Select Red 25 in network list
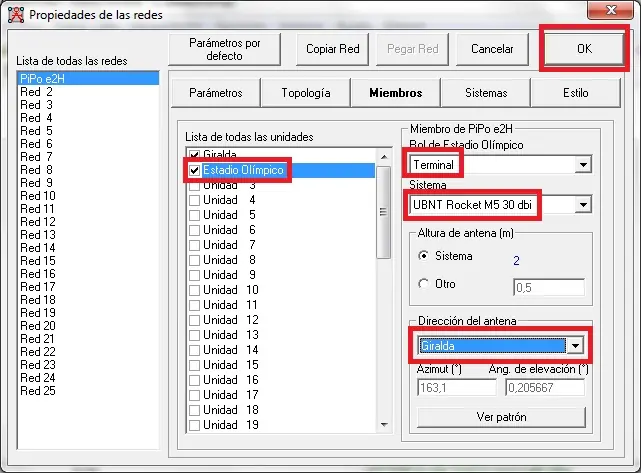This screenshot has width=641, height=473. [x=88, y=391]
